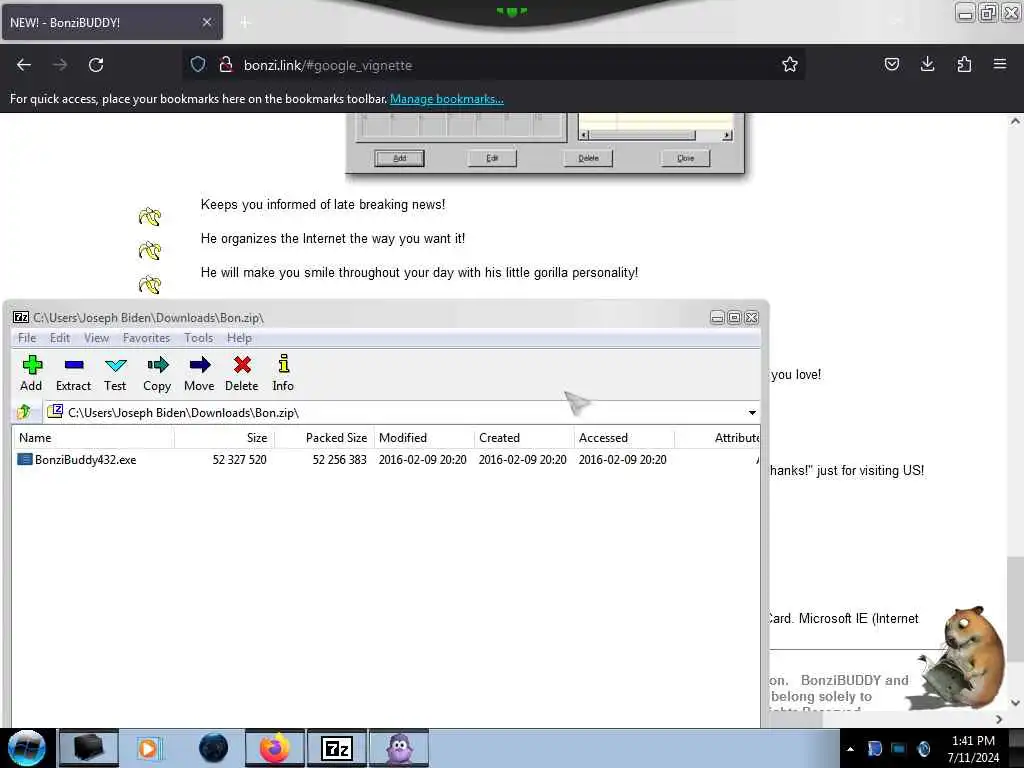Sort by Accessed column header

(x=624, y=438)
